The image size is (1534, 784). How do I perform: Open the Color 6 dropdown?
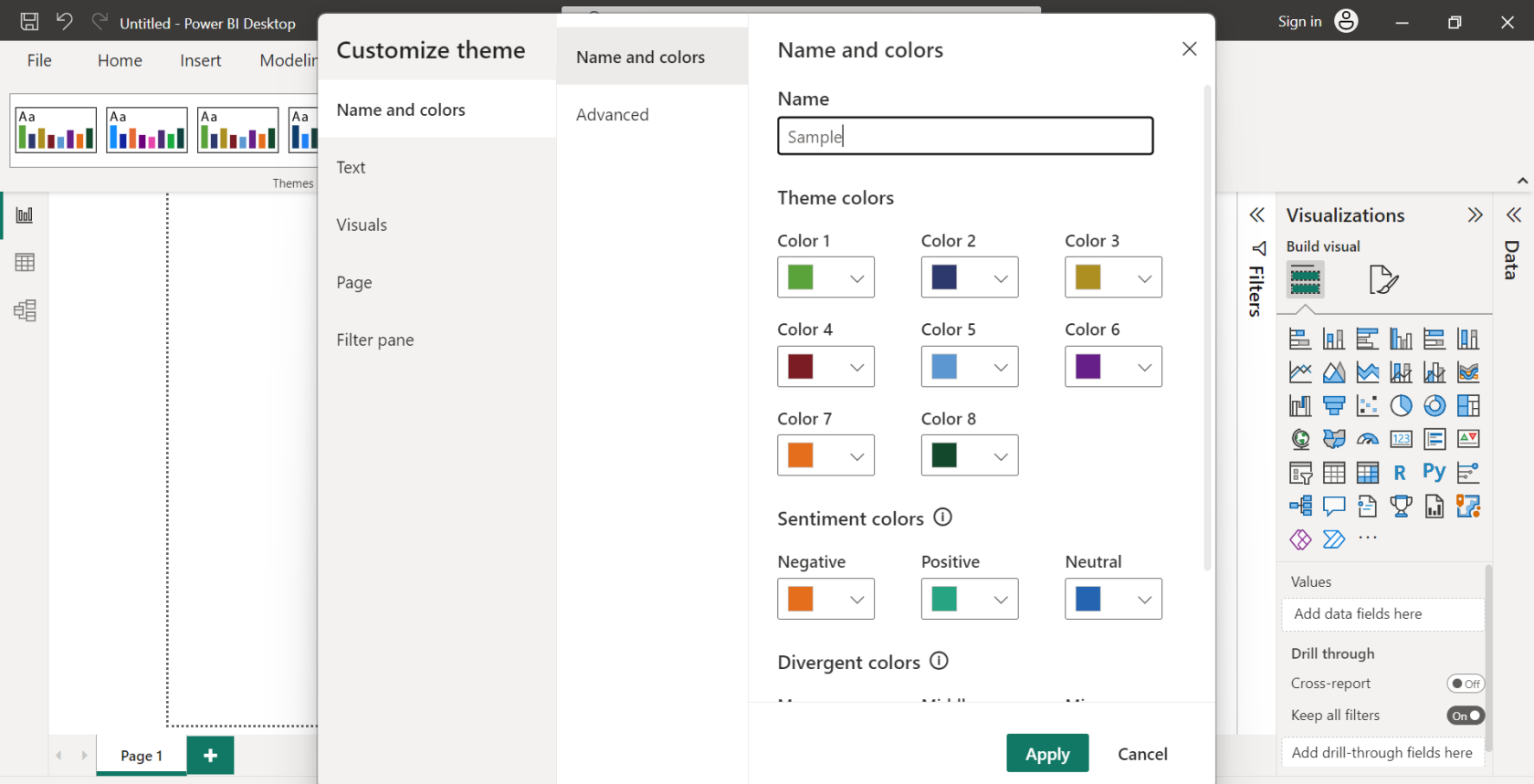point(1113,367)
